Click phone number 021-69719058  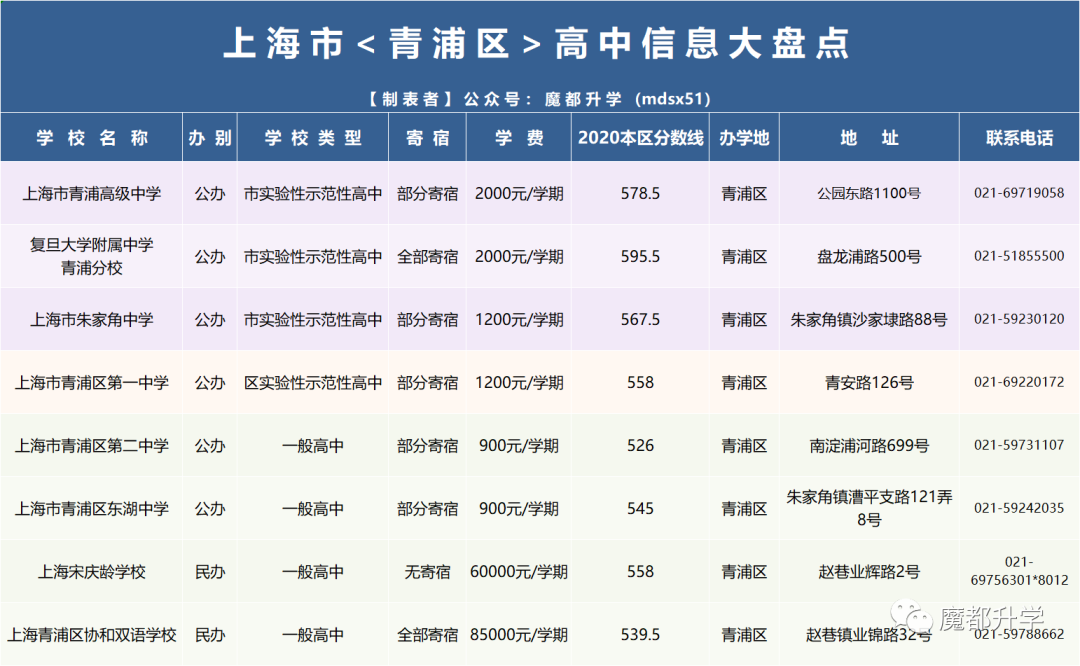point(1019,194)
